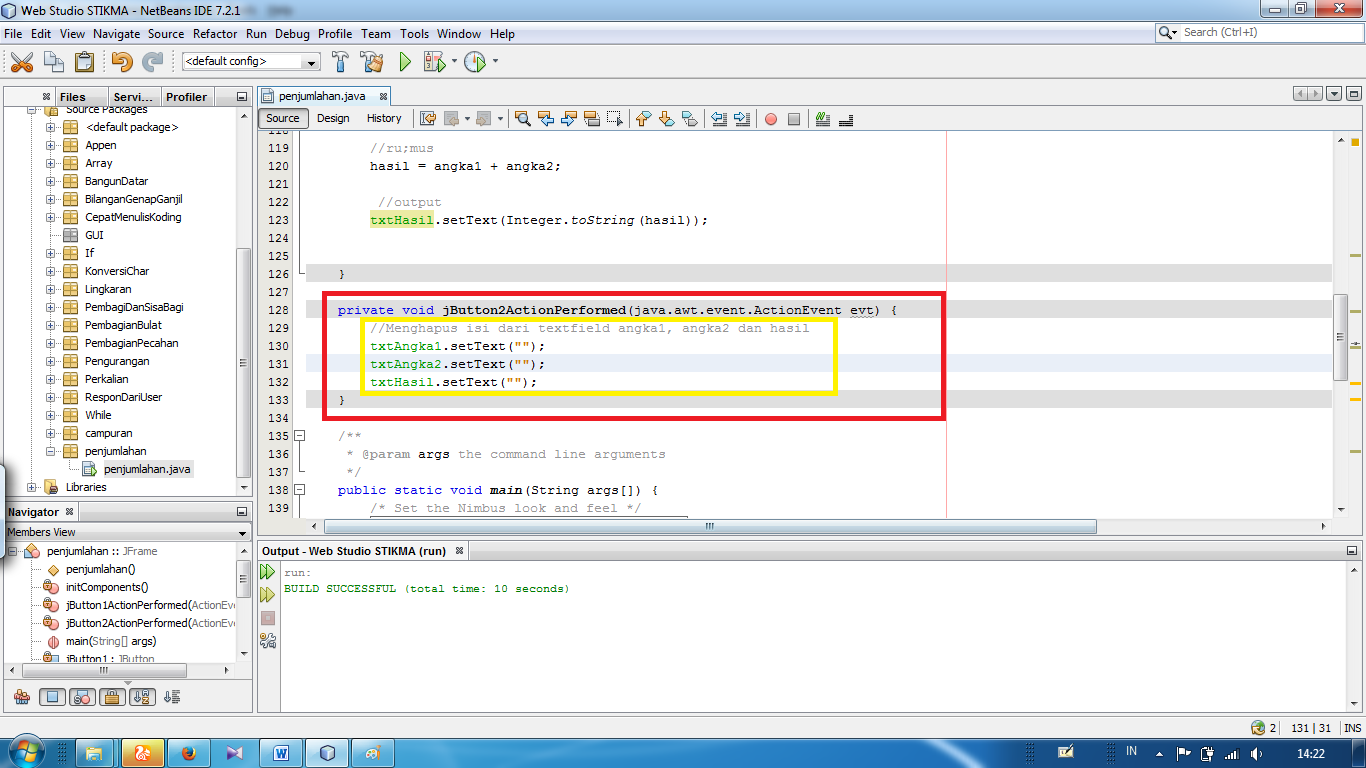Screen dimensions: 1366x768
Task: Enable rectangular selection mode
Action: click(x=616, y=119)
